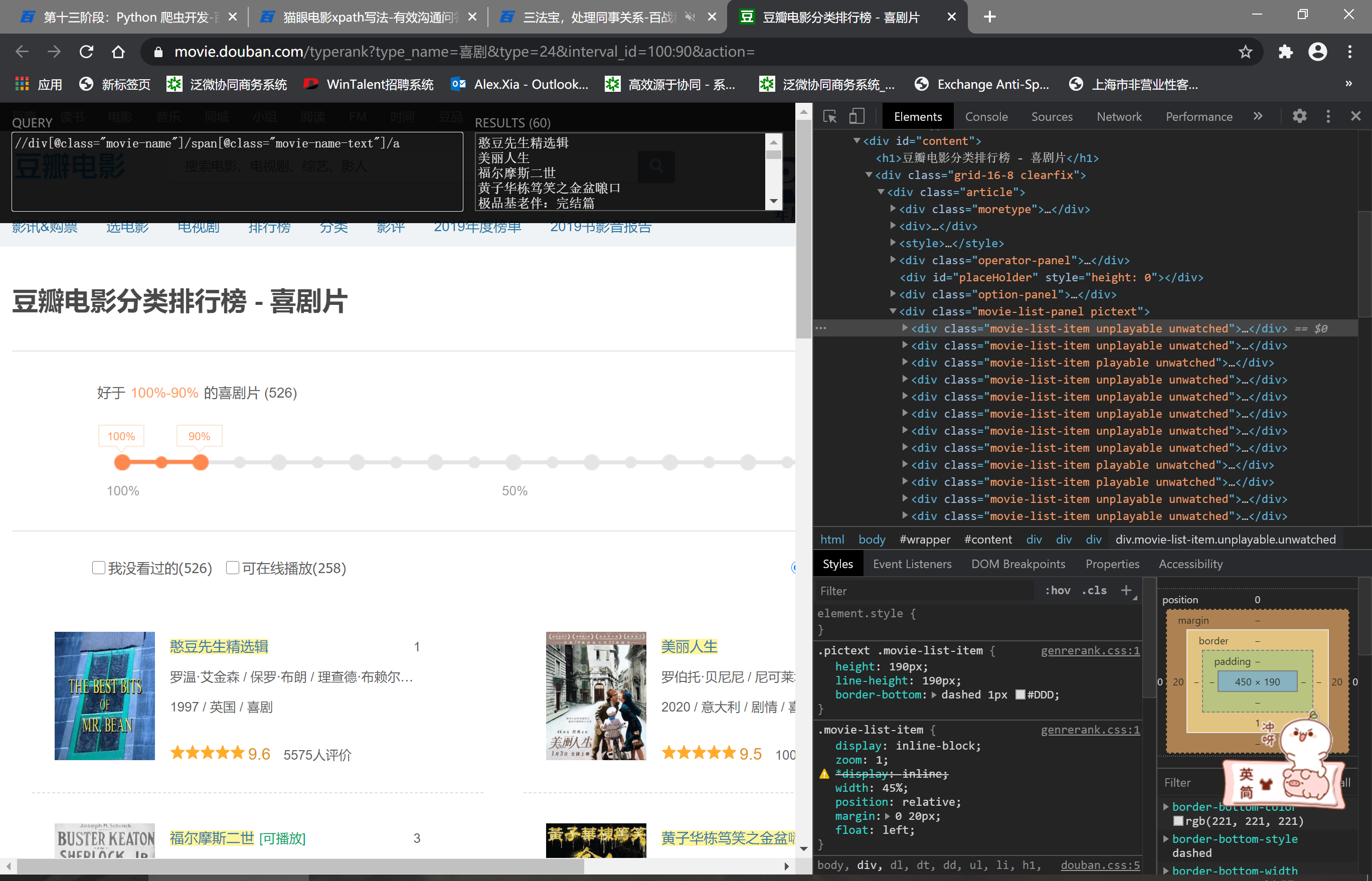Toggle the :hov element state
Viewport: 1372px width, 881px height.
(x=1057, y=590)
